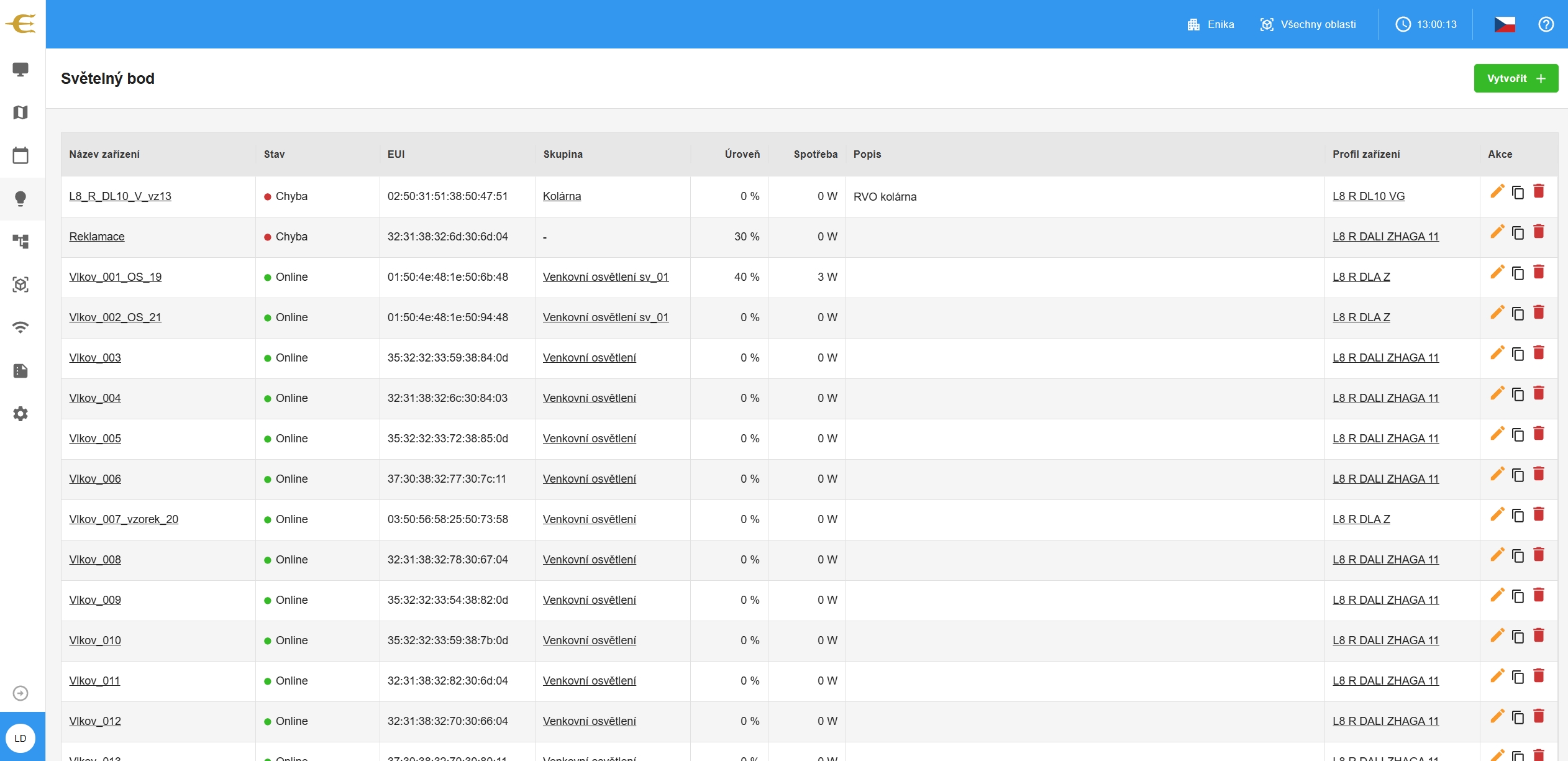The image size is (1568, 761).
Task: Open the Kolárna group link
Action: 562,196
